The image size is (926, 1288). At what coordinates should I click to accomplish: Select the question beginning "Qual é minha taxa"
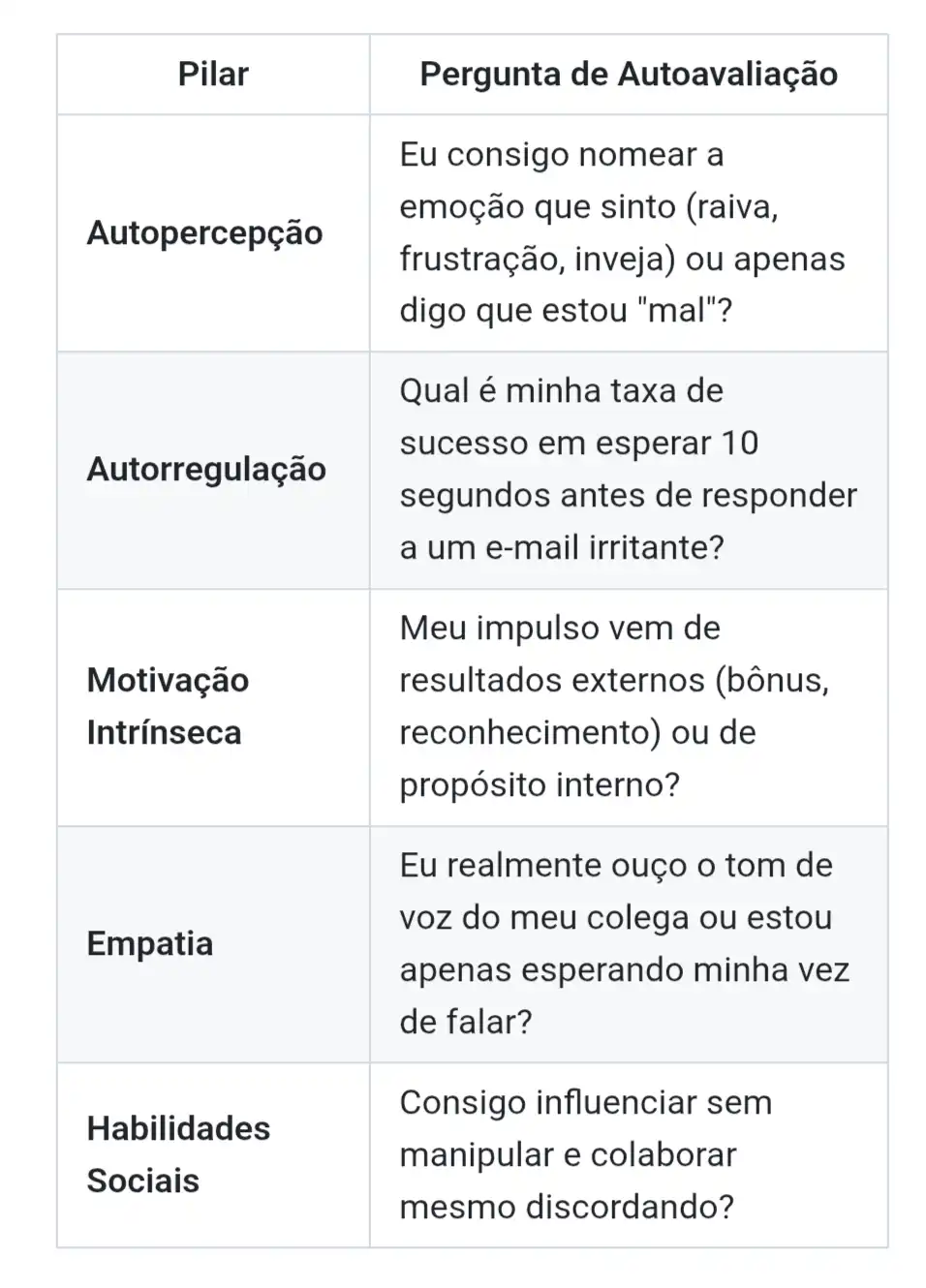pos(628,470)
